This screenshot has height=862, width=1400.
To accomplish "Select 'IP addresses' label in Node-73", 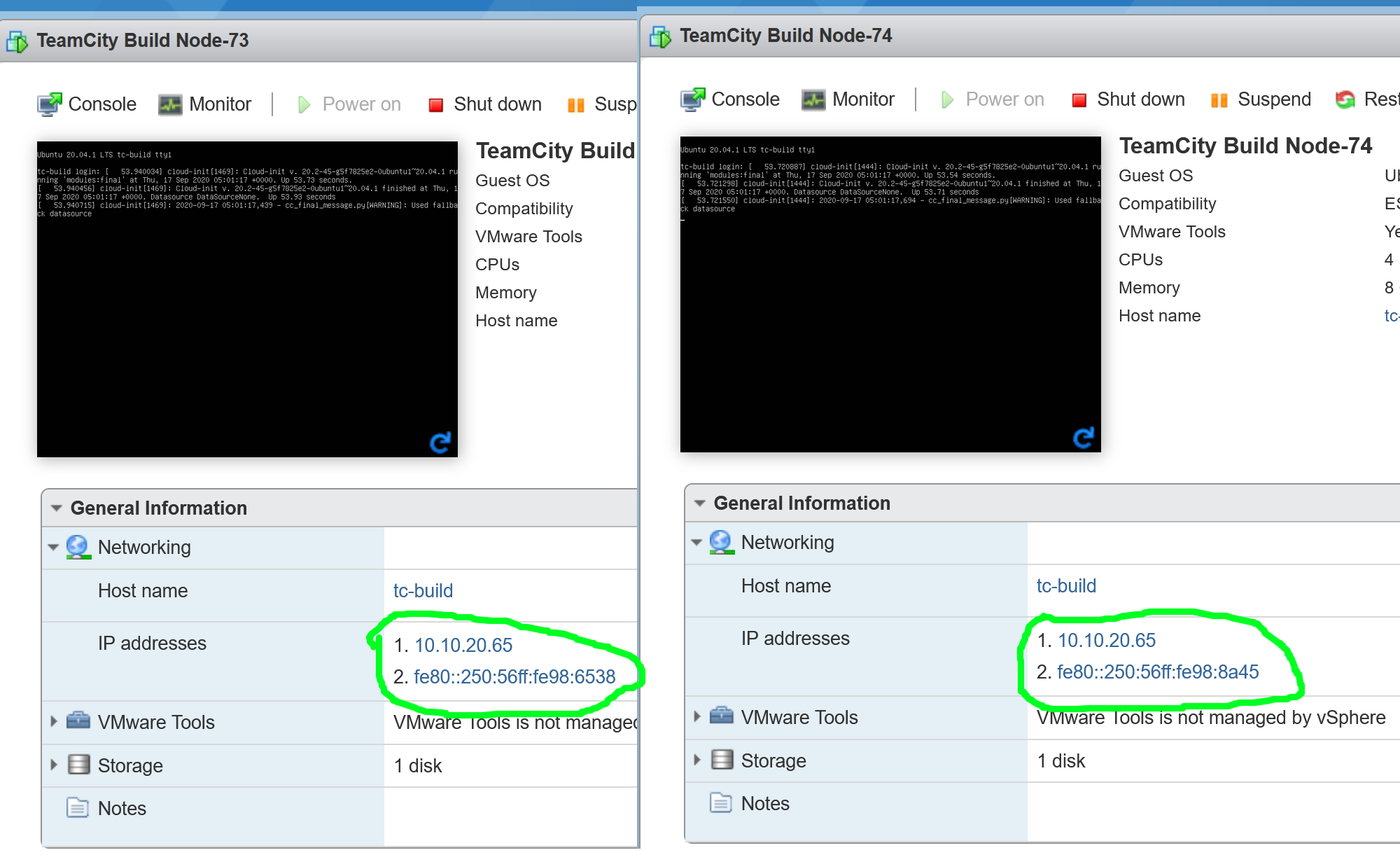I will 152,644.
